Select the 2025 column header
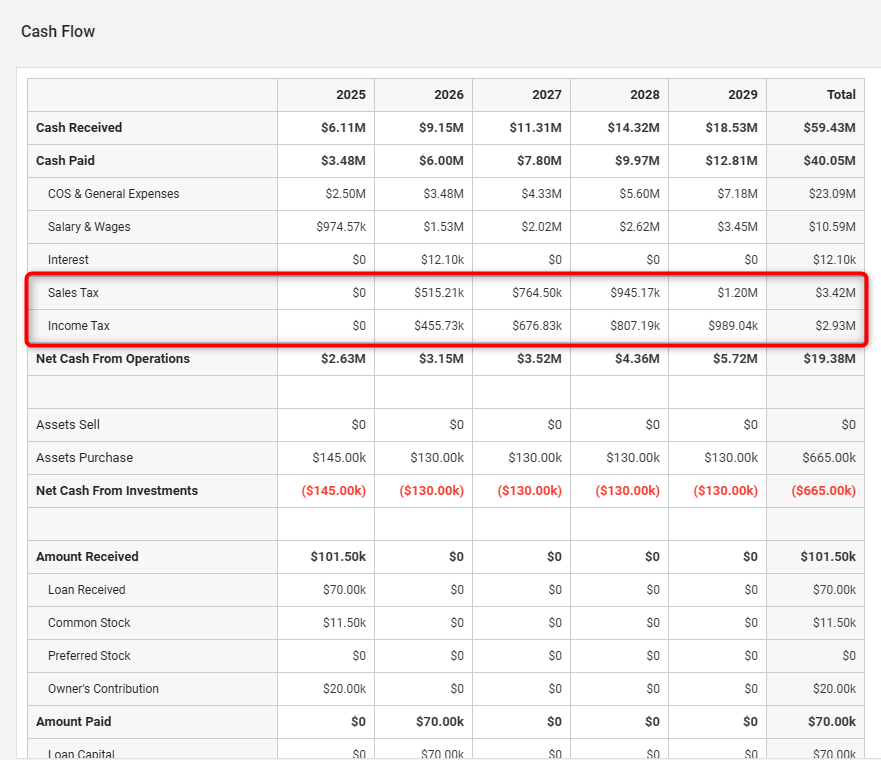This screenshot has height=760, width=881. tap(350, 95)
